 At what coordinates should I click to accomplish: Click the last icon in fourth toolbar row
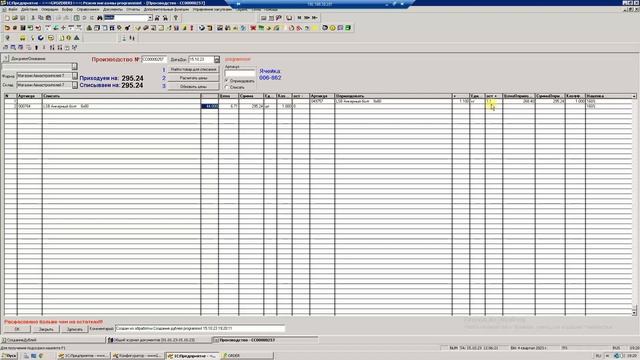point(75,47)
